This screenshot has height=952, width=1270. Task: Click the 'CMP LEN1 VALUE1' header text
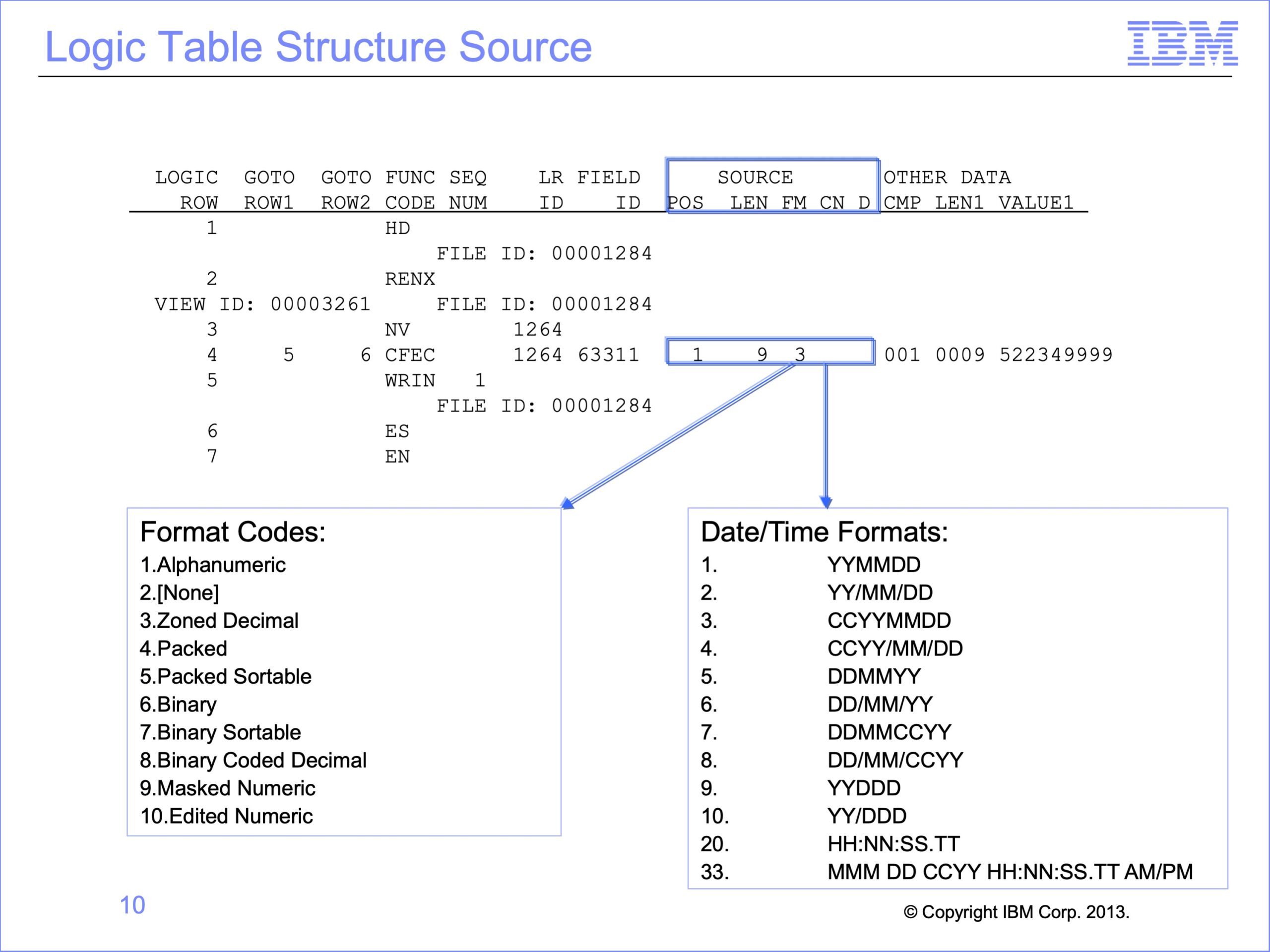pyautogui.click(x=978, y=203)
